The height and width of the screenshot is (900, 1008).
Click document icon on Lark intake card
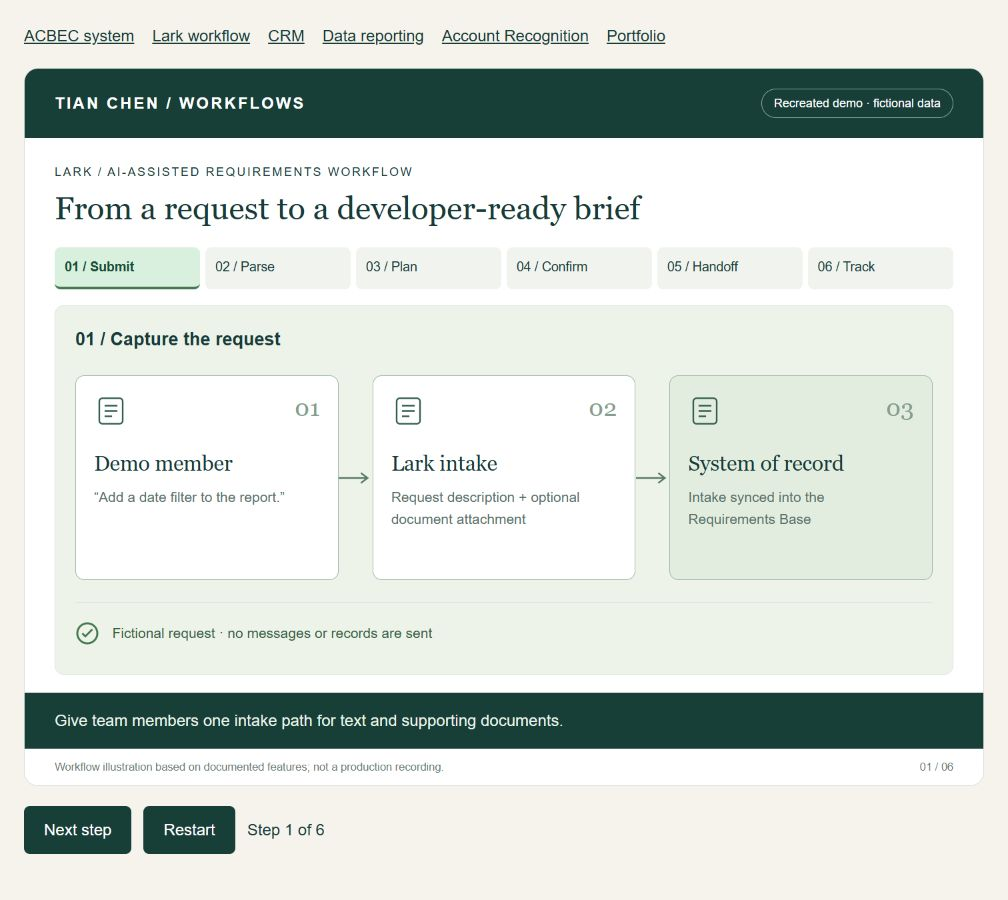[408, 411]
